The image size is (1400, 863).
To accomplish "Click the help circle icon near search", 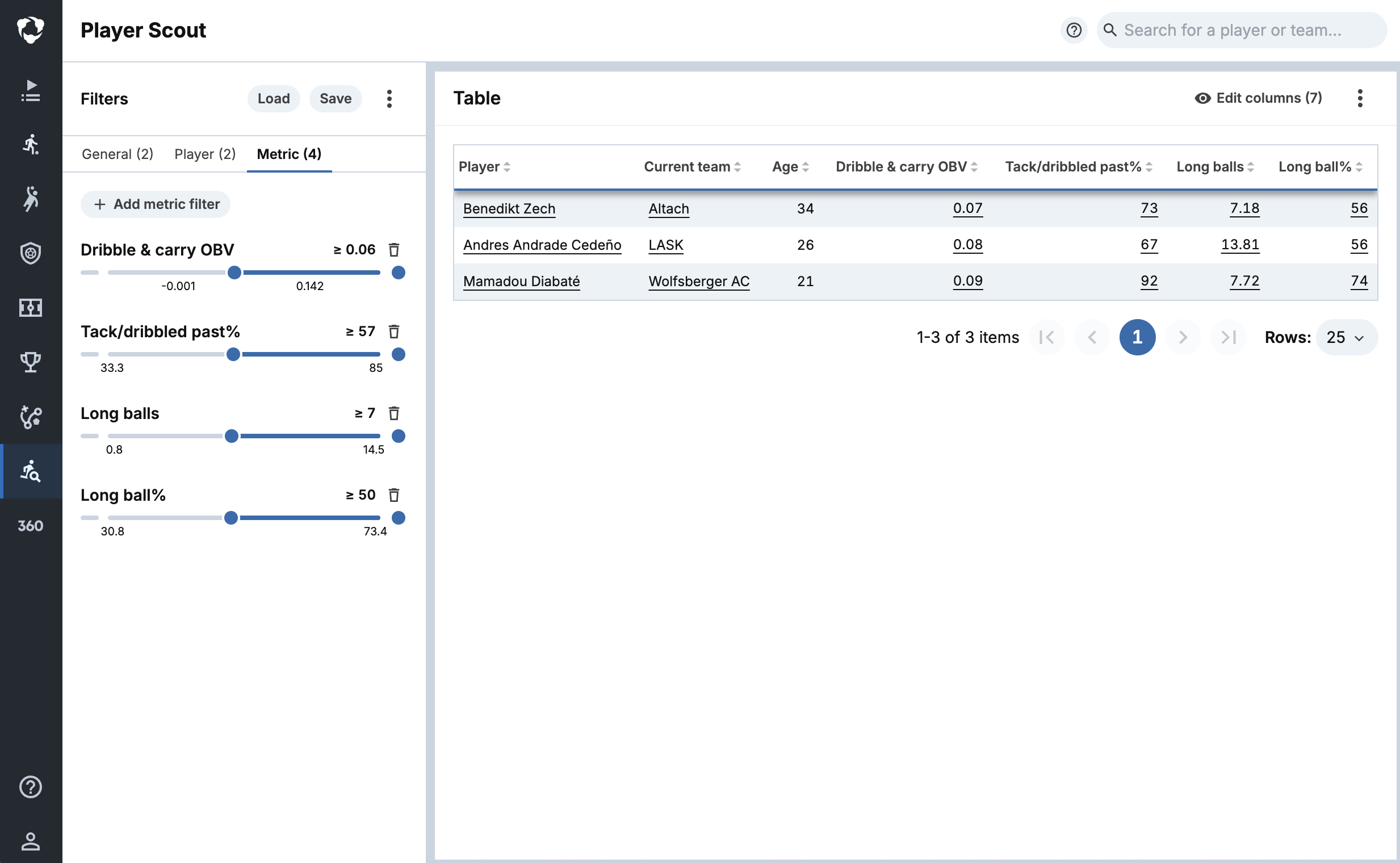I will click(x=1074, y=30).
